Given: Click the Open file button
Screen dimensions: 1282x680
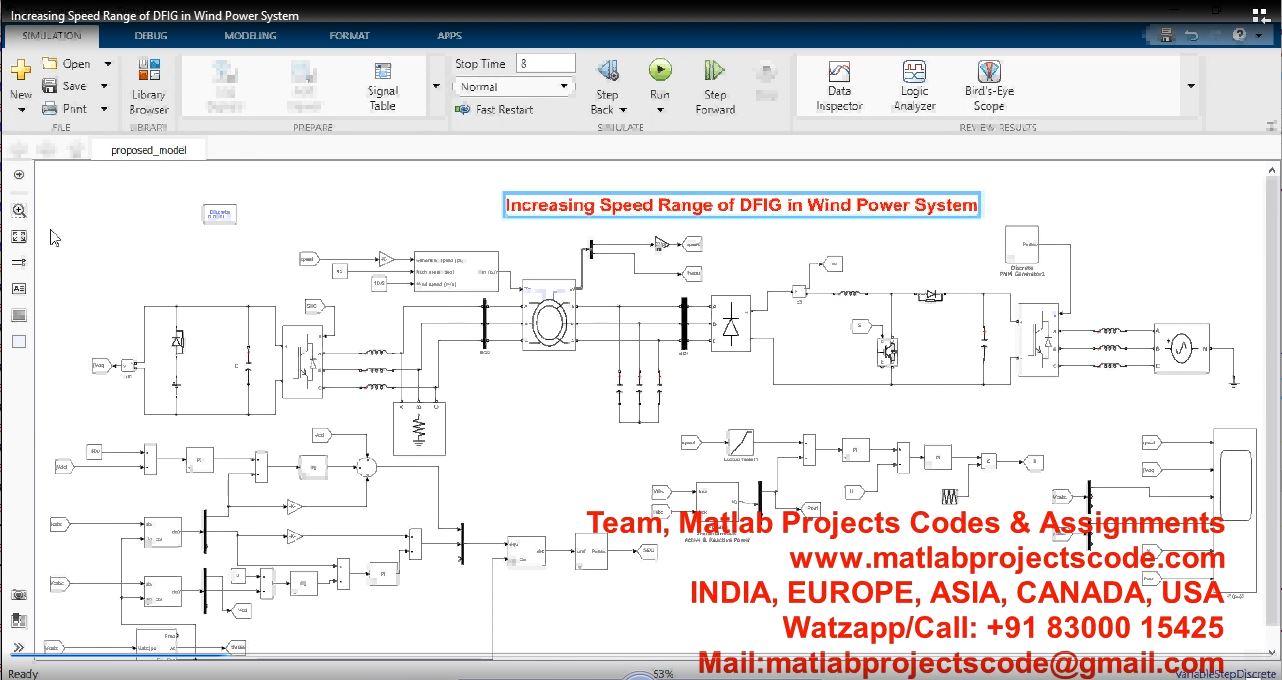Looking at the screenshot, I should tap(66, 64).
